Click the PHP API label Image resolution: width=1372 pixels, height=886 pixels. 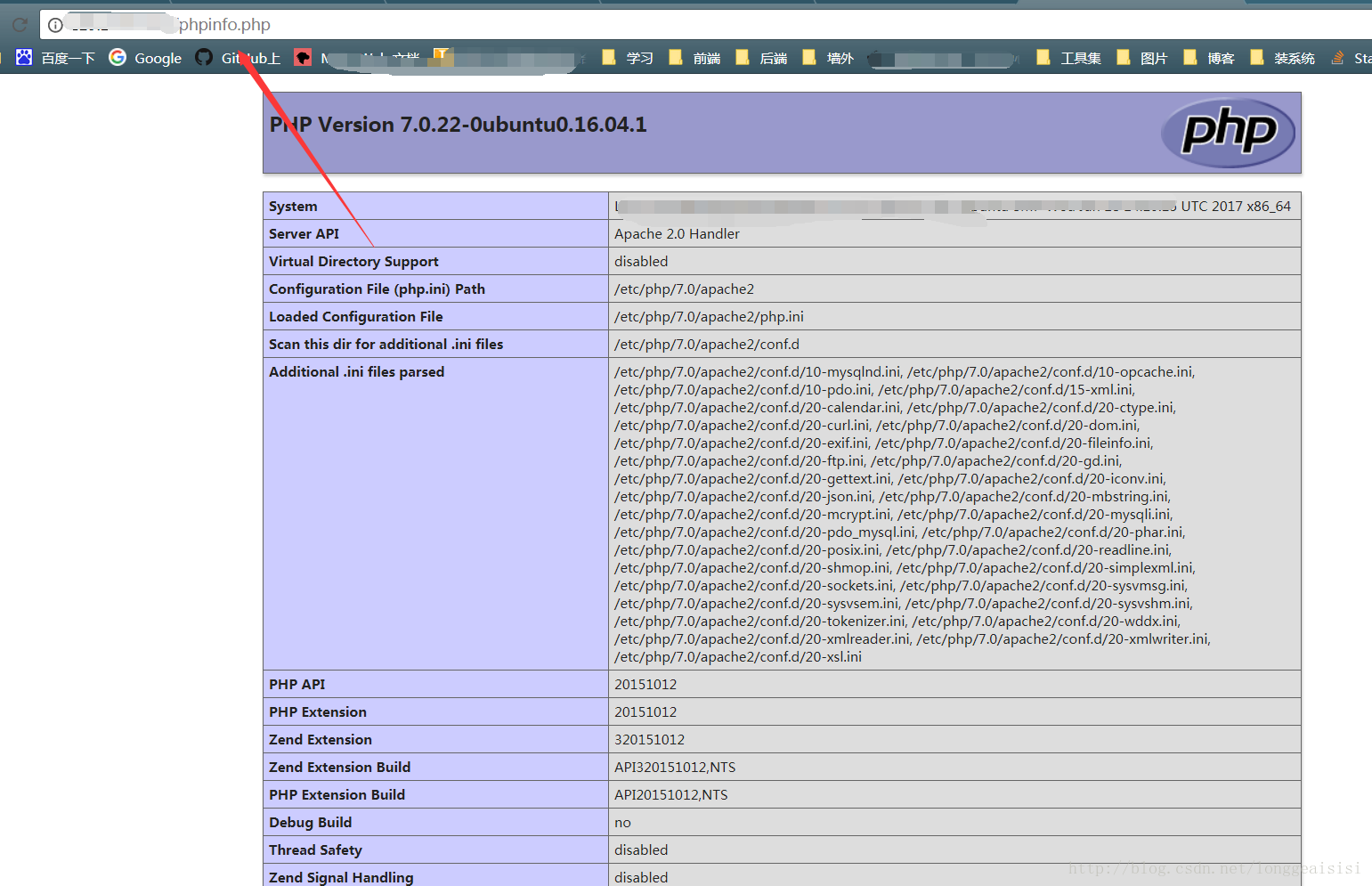point(296,684)
